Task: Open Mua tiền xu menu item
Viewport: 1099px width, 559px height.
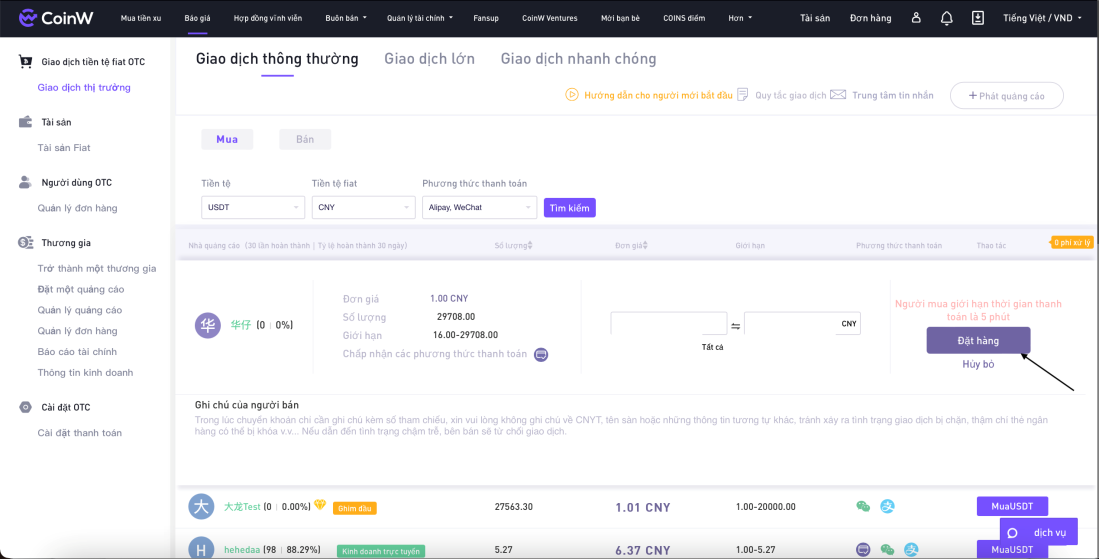Action: tap(141, 18)
